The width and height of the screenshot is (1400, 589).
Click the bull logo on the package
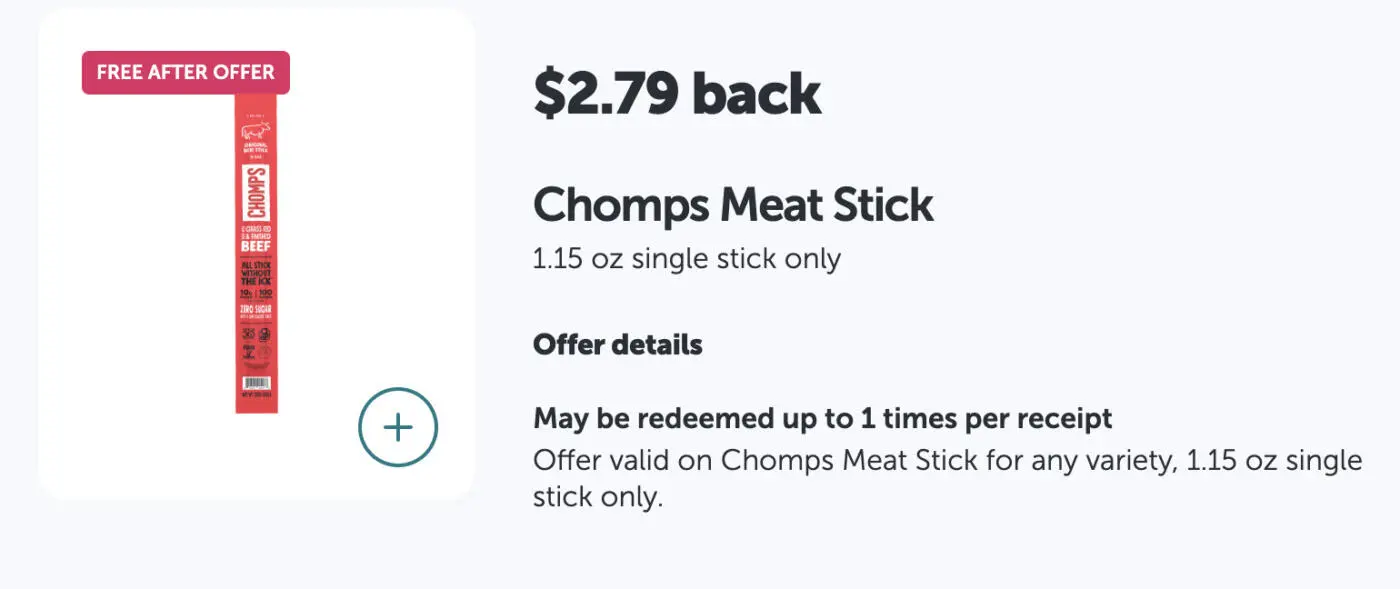point(256,131)
